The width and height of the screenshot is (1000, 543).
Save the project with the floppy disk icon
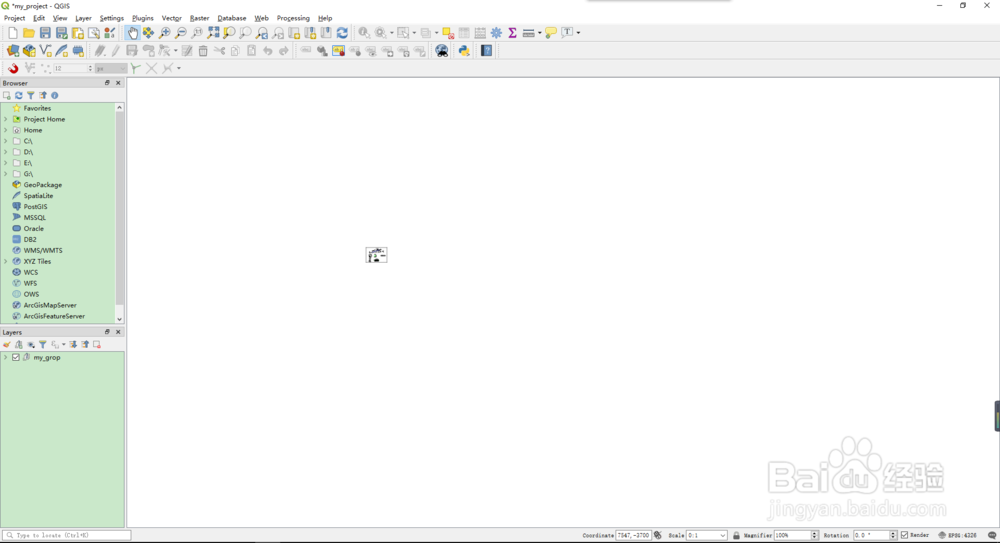tap(45, 33)
